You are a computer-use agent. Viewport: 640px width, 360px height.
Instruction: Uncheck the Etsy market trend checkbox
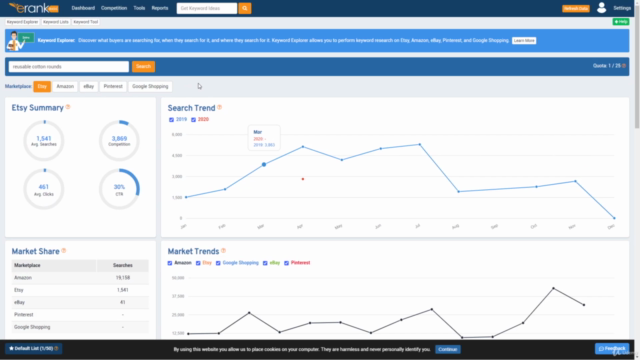[198, 263]
